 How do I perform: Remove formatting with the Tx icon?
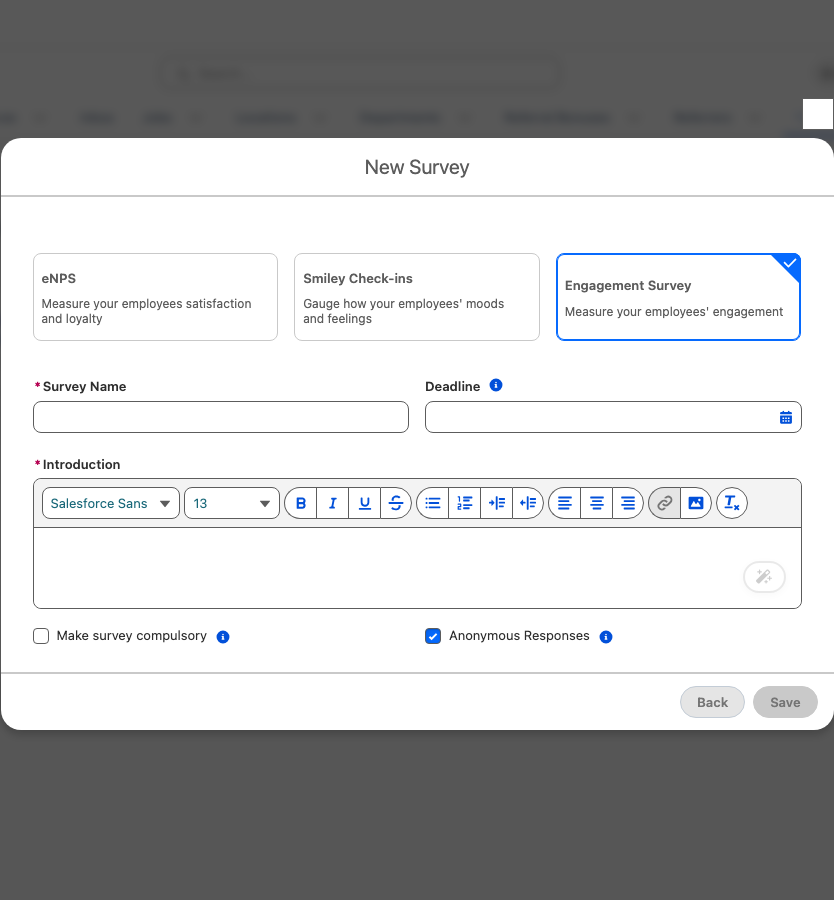tap(732, 503)
